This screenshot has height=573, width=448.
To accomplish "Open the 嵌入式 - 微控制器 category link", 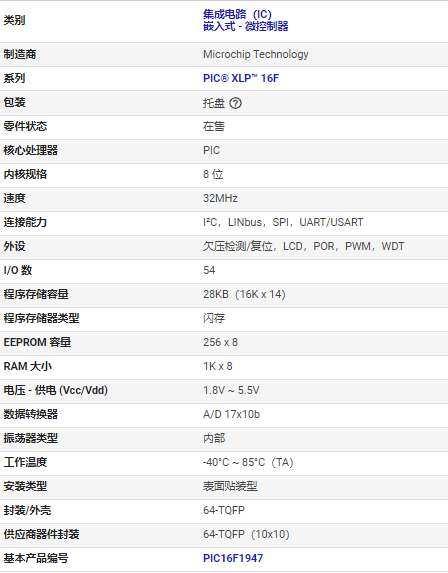I will pos(246,26).
